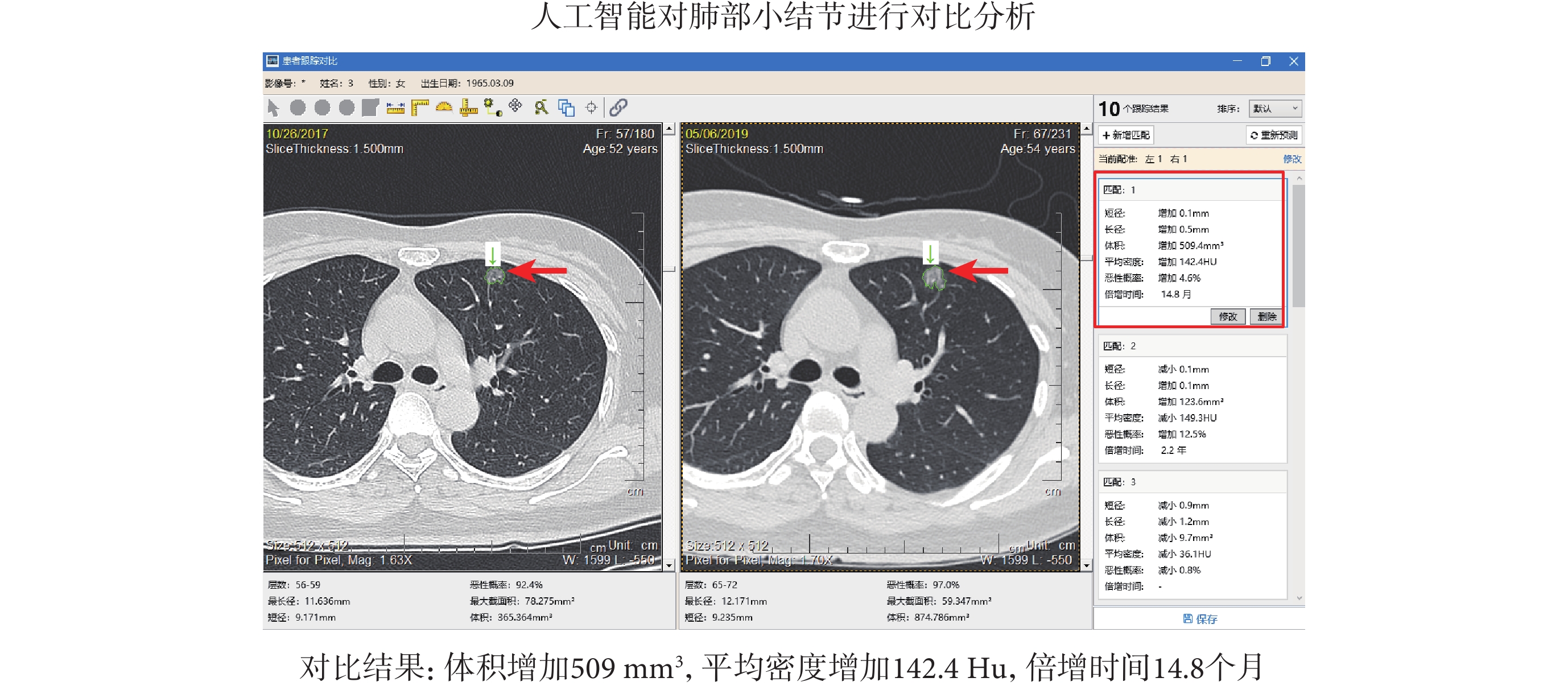This screenshot has height=690, width=1568.
Task: Click 体积 减小 9.7mm³ row in match 3
Action: coord(1158,538)
